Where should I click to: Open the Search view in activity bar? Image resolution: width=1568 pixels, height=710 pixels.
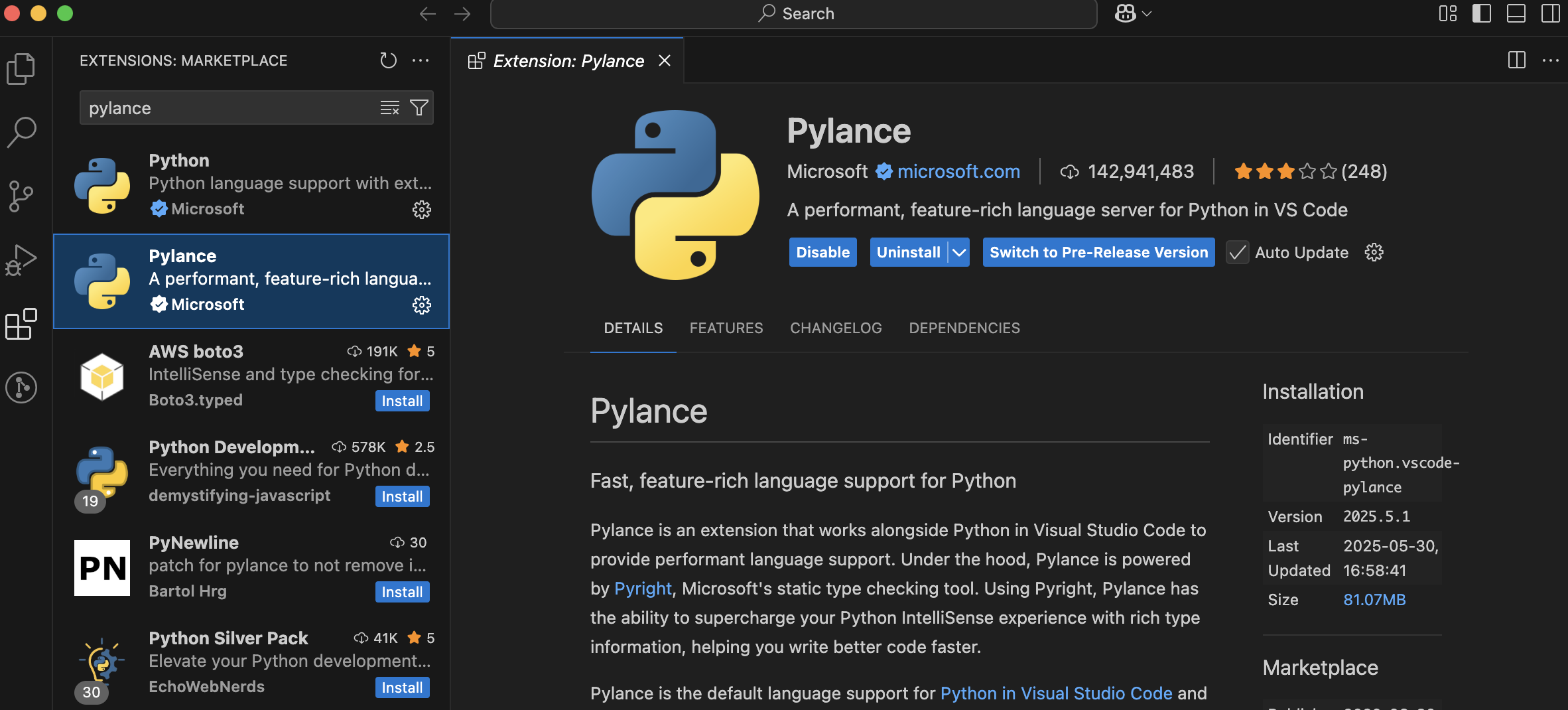click(x=21, y=132)
